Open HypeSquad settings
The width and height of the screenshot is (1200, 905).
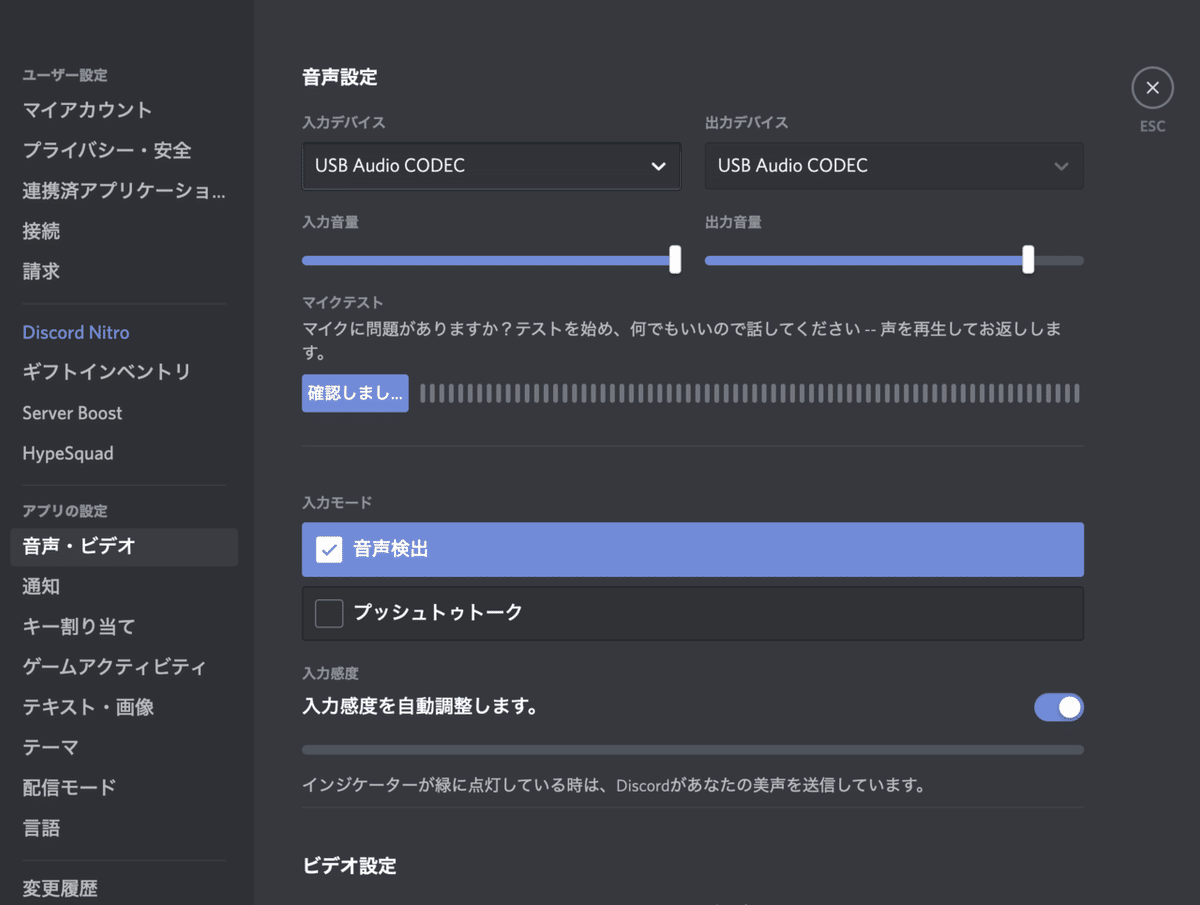pos(67,453)
